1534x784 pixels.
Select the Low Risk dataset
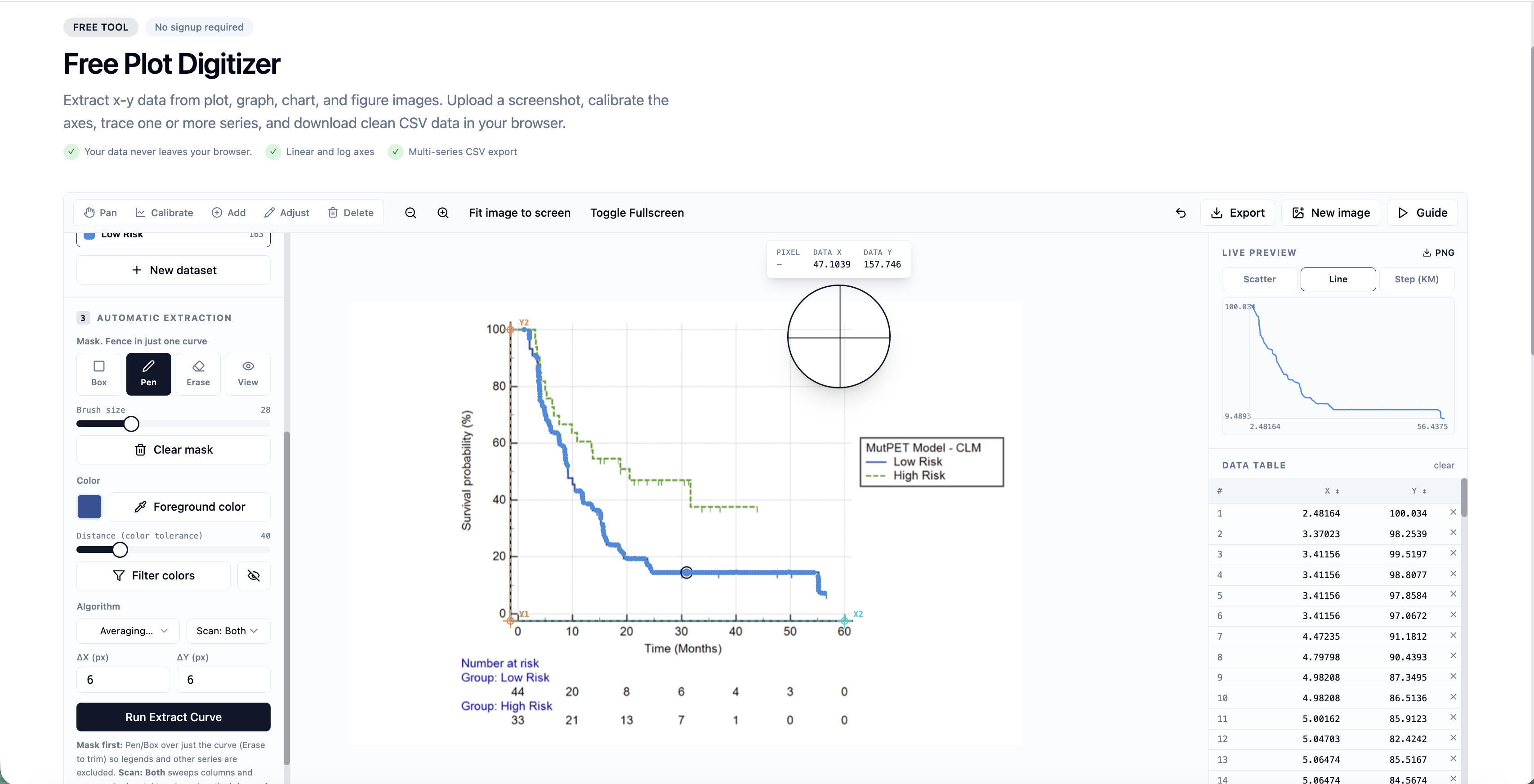(173, 238)
